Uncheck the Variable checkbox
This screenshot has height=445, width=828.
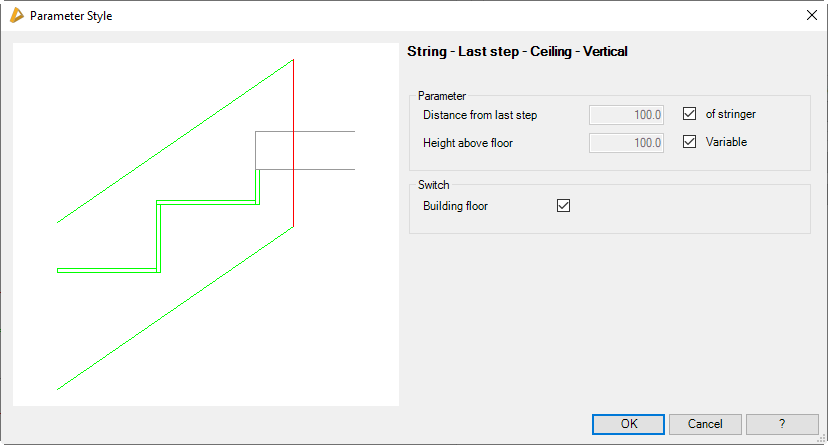(689, 142)
